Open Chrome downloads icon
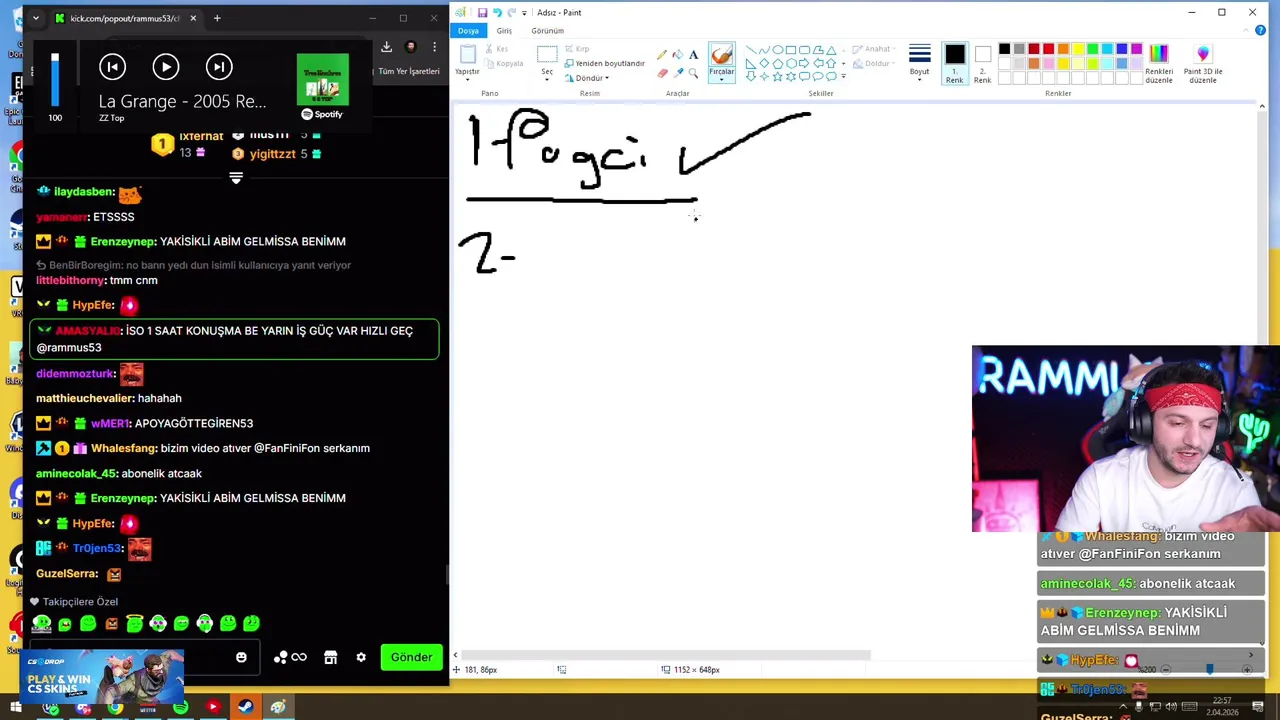Viewport: 1280px width, 720px height. [387, 46]
